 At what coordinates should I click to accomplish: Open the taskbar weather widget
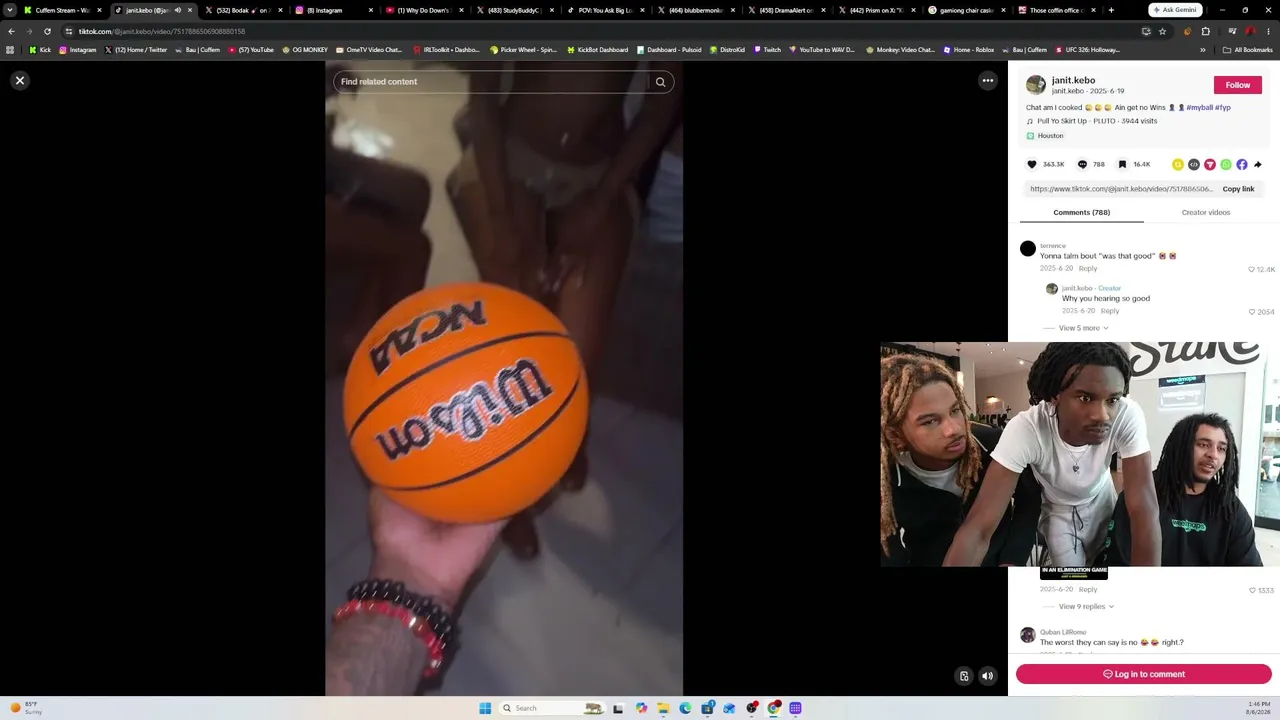(26, 708)
